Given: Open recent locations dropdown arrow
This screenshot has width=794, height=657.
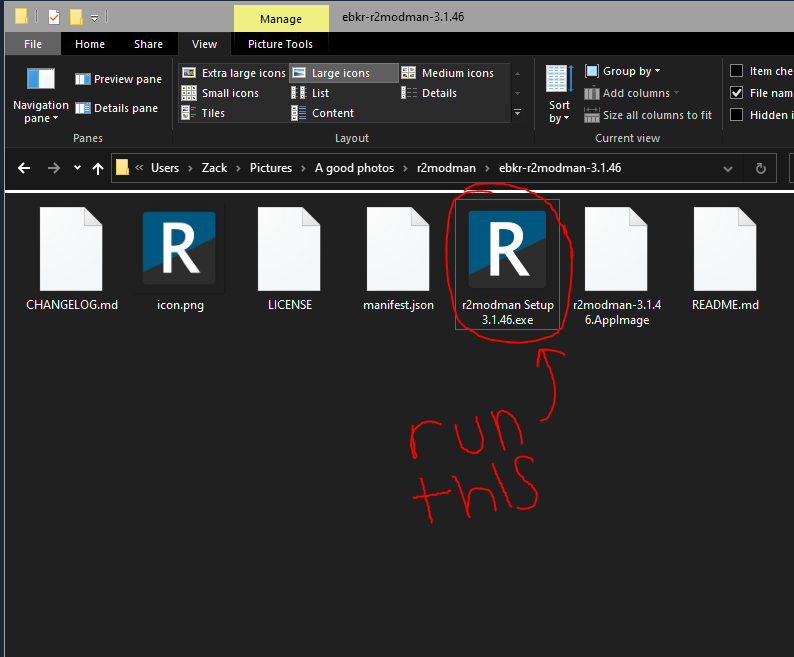Looking at the screenshot, I should tap(77, 167).
